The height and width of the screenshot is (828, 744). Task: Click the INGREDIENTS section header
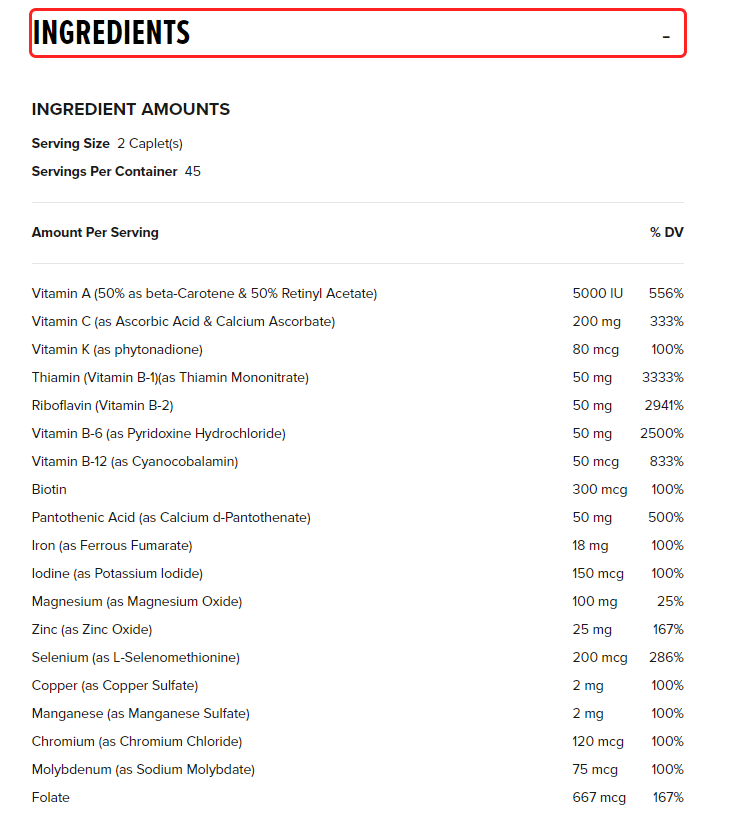tap(110, 32)
